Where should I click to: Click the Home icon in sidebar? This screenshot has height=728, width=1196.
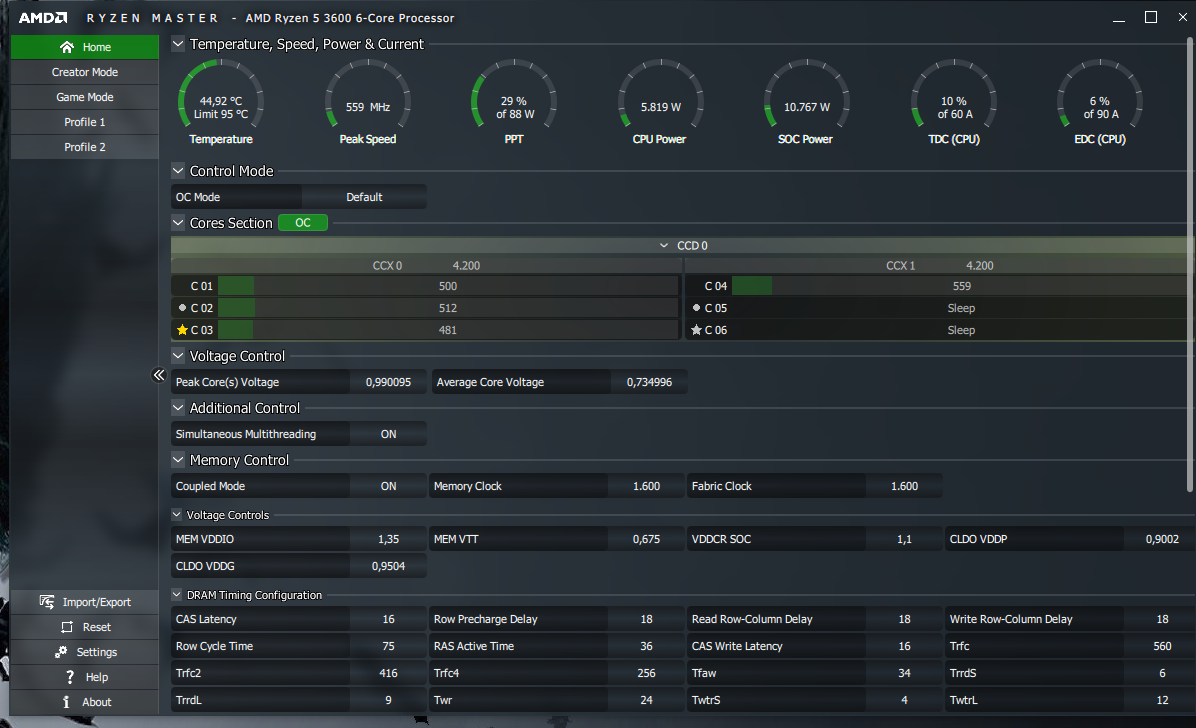pyautogui.click(x=67, y=47)
